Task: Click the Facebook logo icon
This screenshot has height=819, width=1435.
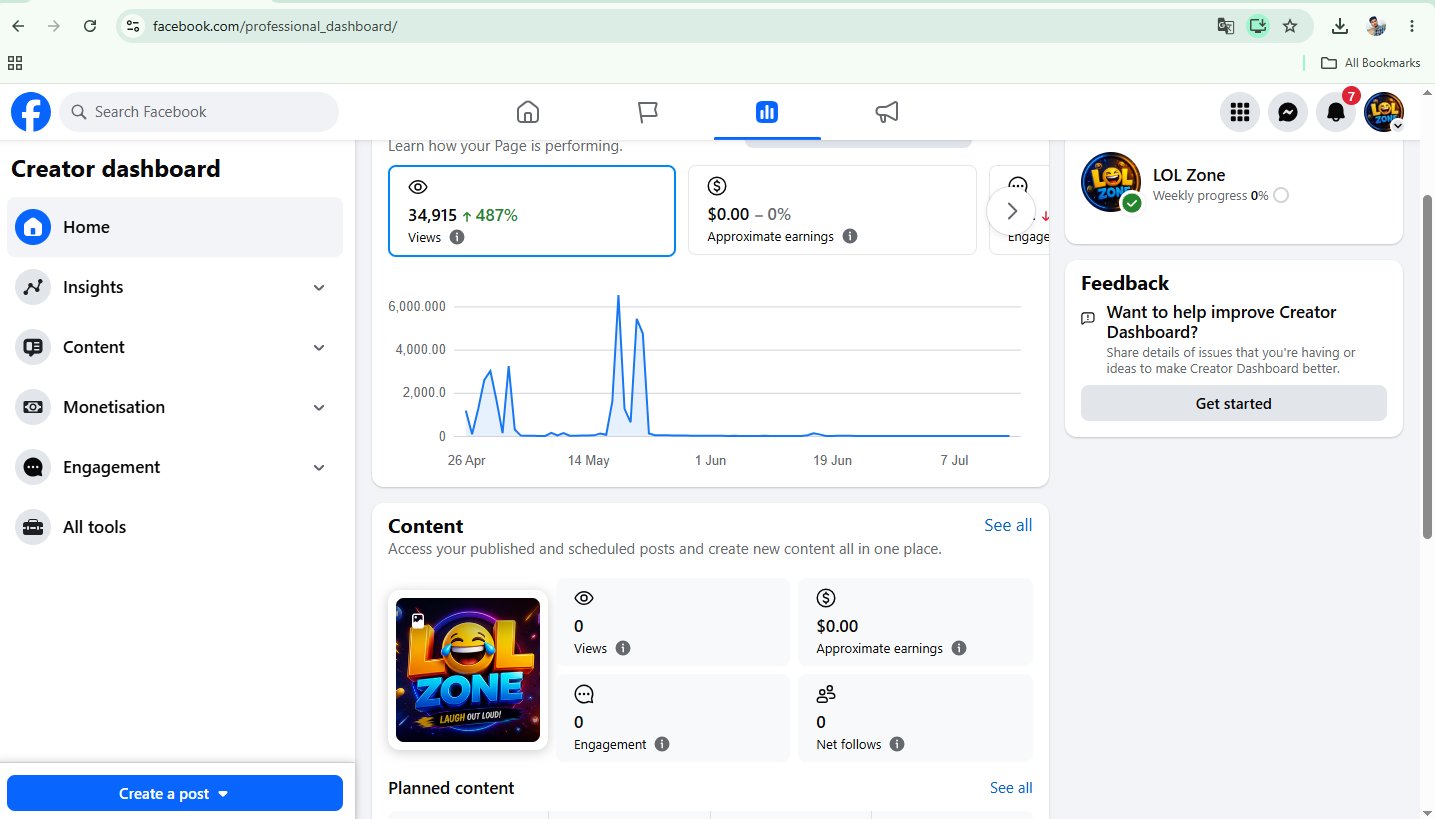Action: 31,112
